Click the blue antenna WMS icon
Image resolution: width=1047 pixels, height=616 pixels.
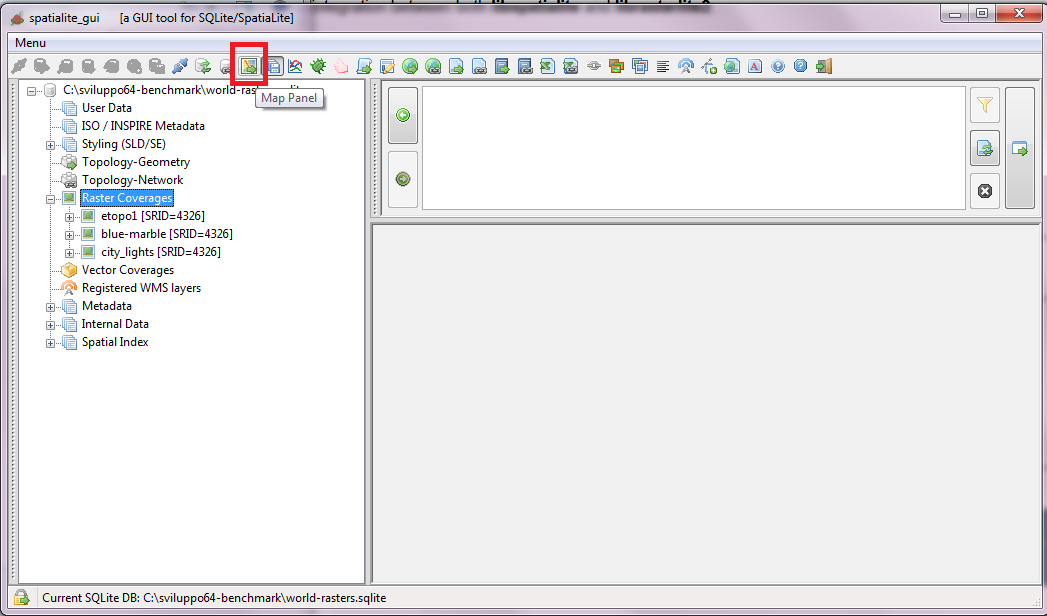(686, 66)
